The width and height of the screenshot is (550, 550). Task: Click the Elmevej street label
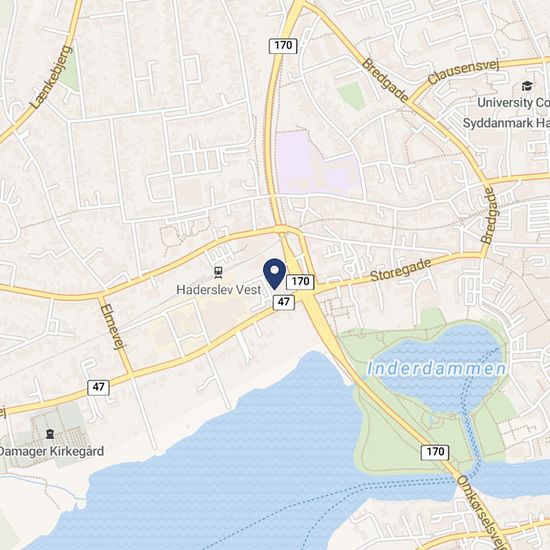pyautogui.click(x=113, y=327)
